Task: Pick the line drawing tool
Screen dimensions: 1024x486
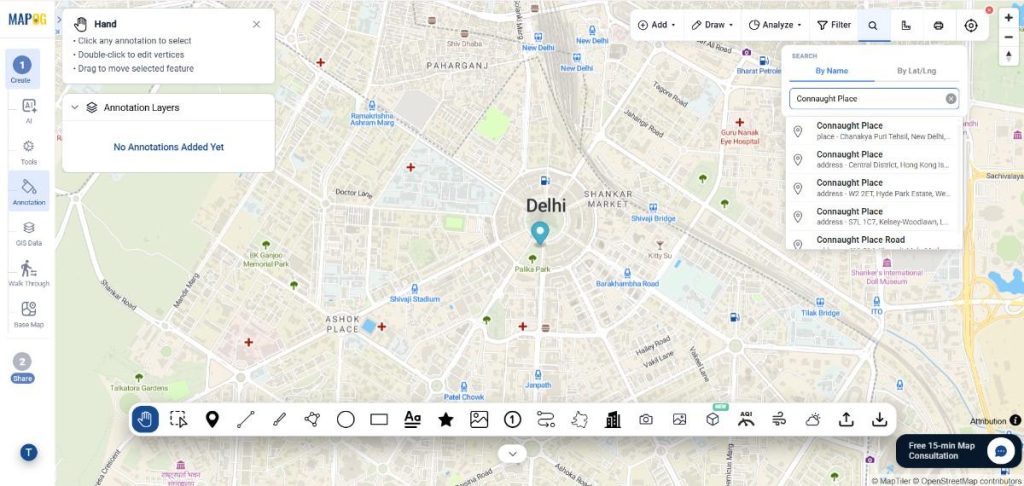Action: (246, 419)
